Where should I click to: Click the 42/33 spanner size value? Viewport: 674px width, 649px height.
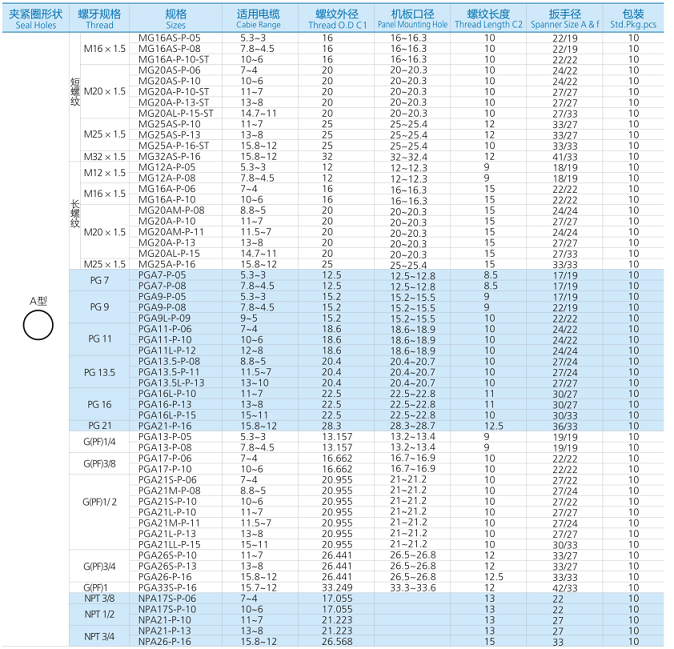565,588
